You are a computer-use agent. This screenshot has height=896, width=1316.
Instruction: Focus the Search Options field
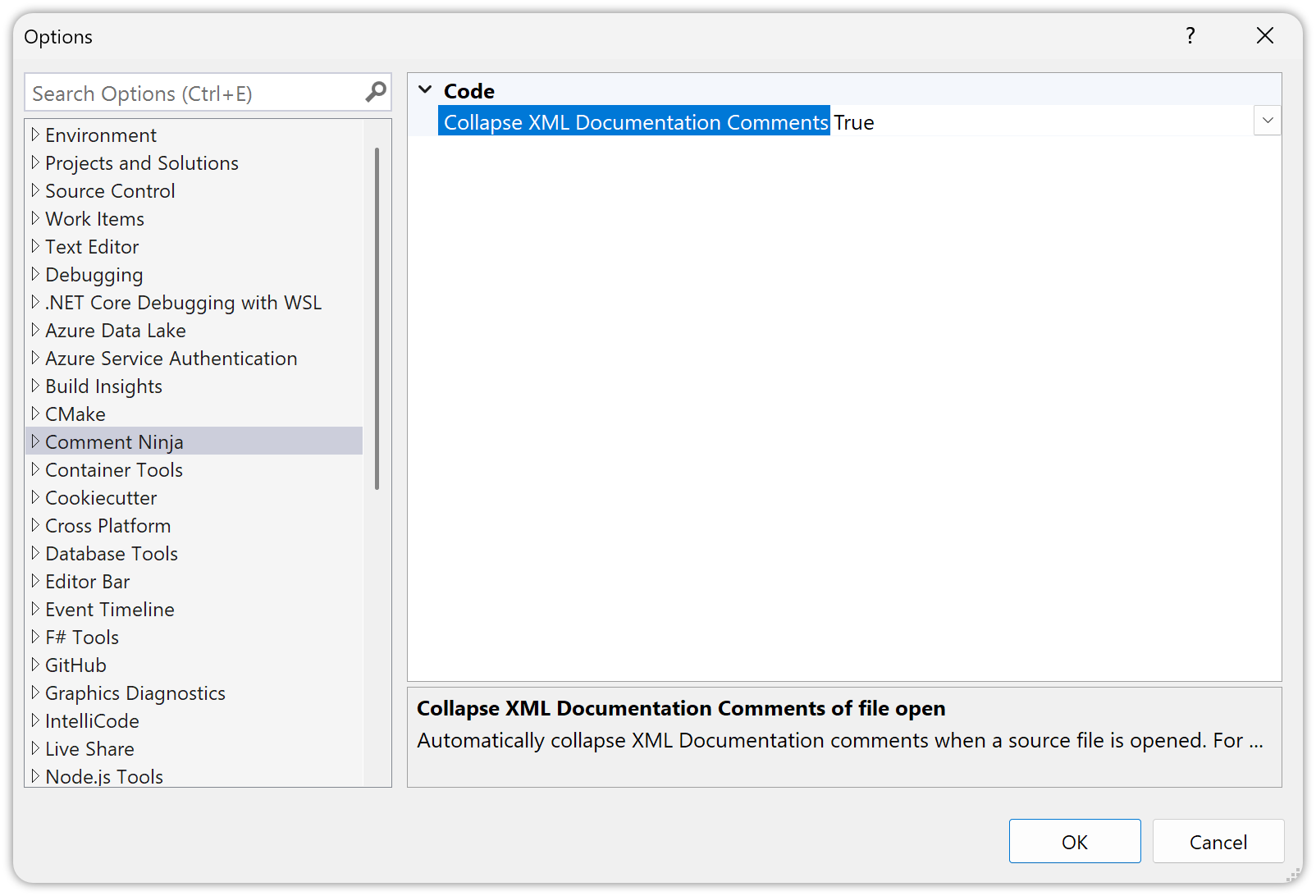tap(193, 94)
